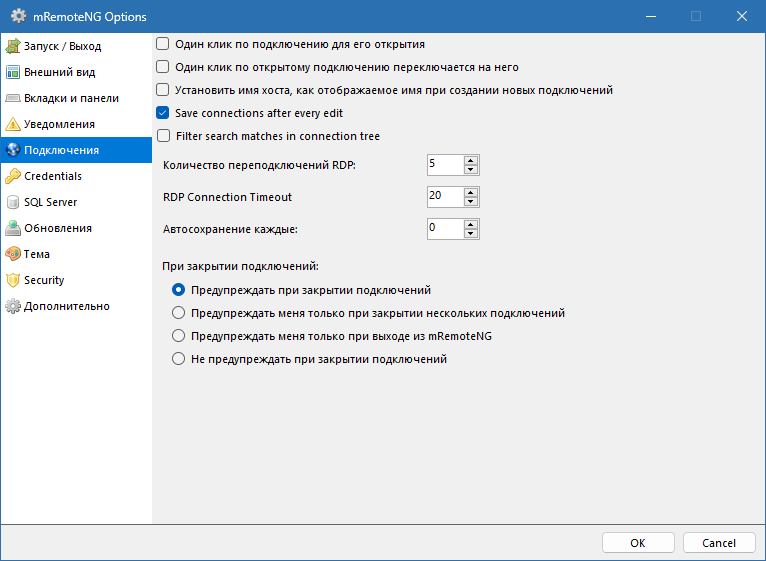Click the Запуск / Выход sidebar icon
The width and height of the screenshot is (766, 561).
pos(13,46)
